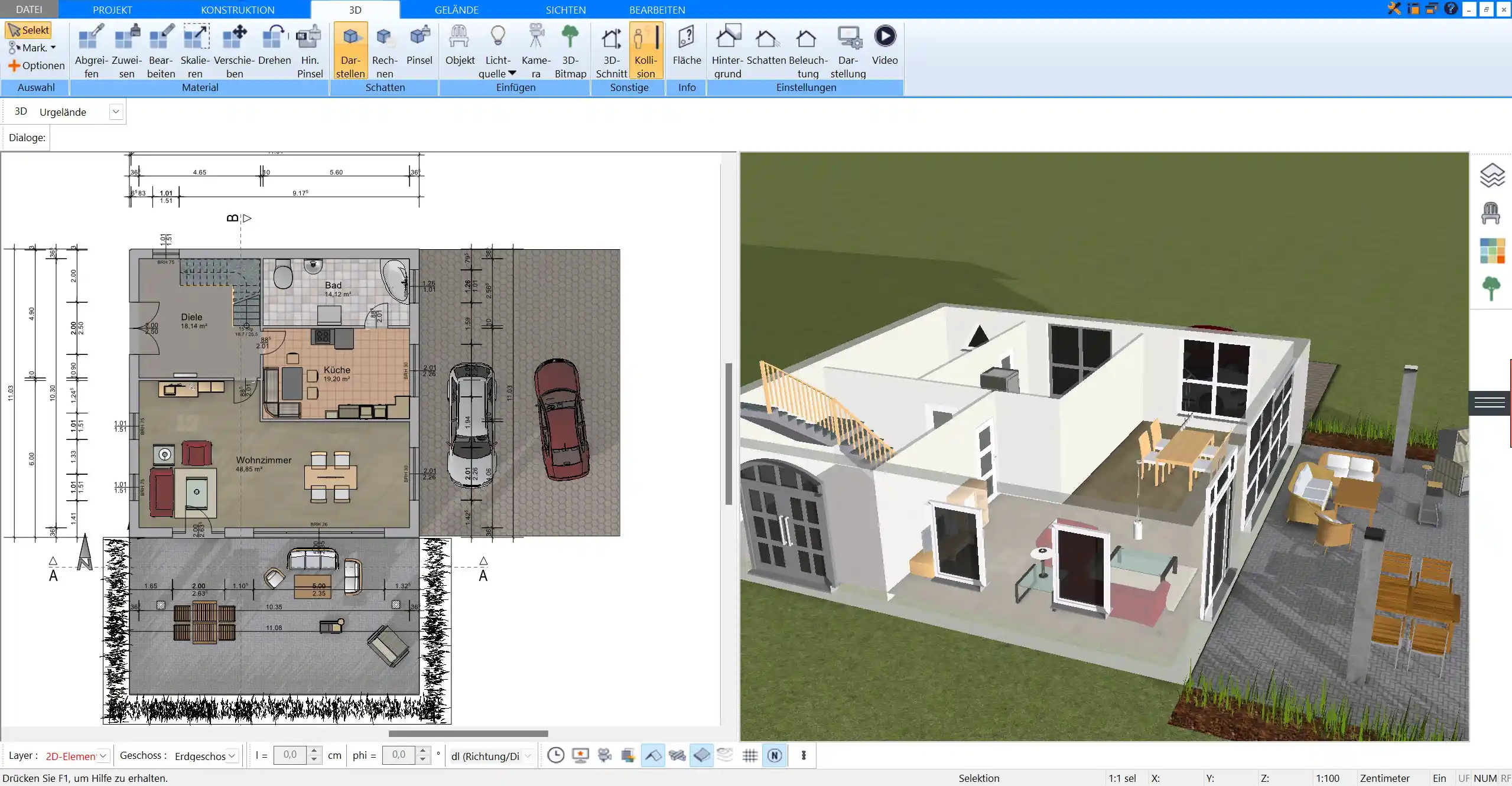Click the monitor presentation icon in bottom toolbar

click(581, 755)
